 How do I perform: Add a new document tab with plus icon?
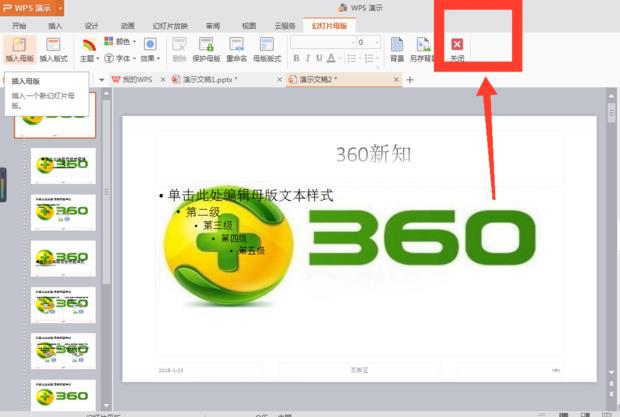click(x=410, y=80)
